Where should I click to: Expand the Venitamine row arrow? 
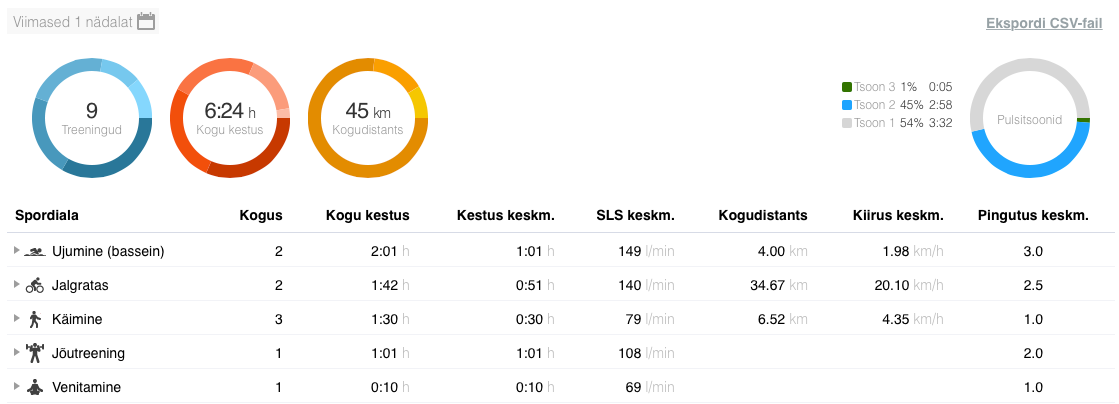click(x=16, y=387)
